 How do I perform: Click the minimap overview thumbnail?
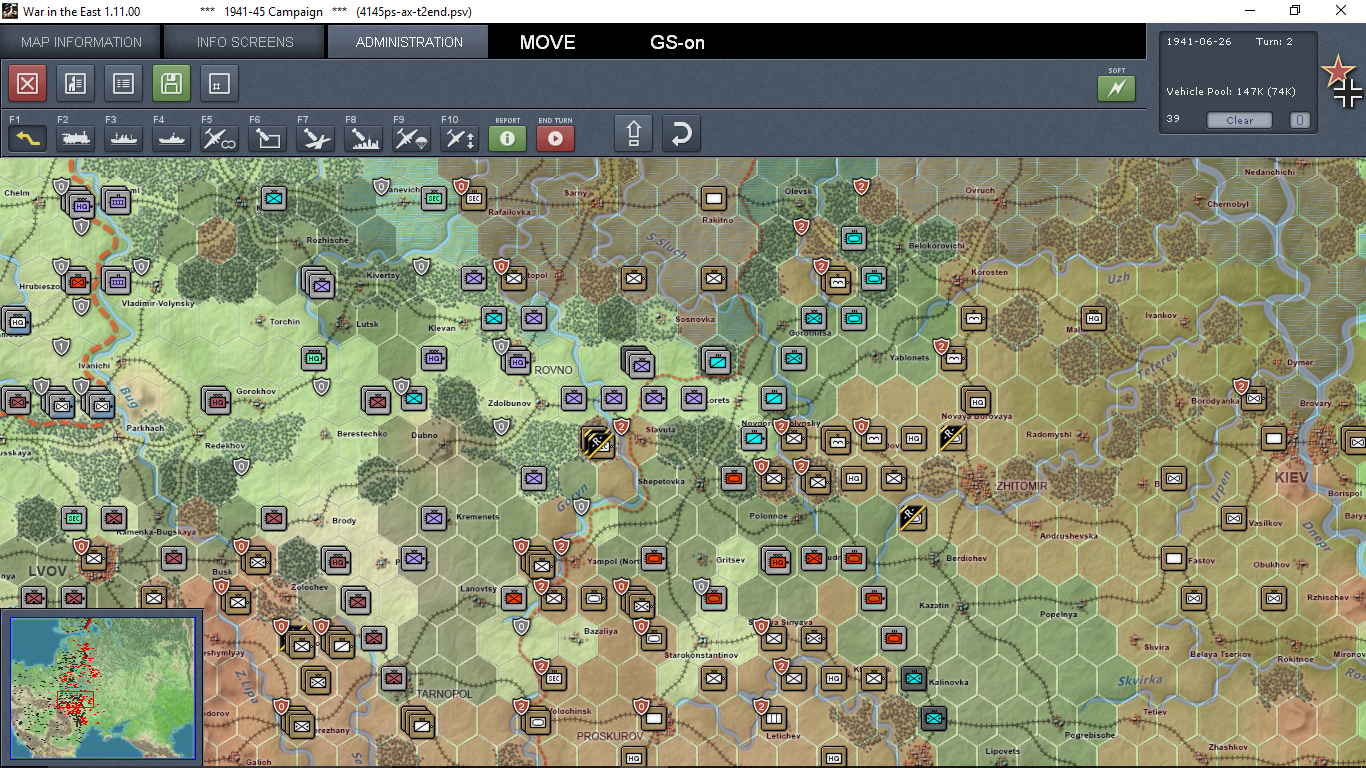101,686
